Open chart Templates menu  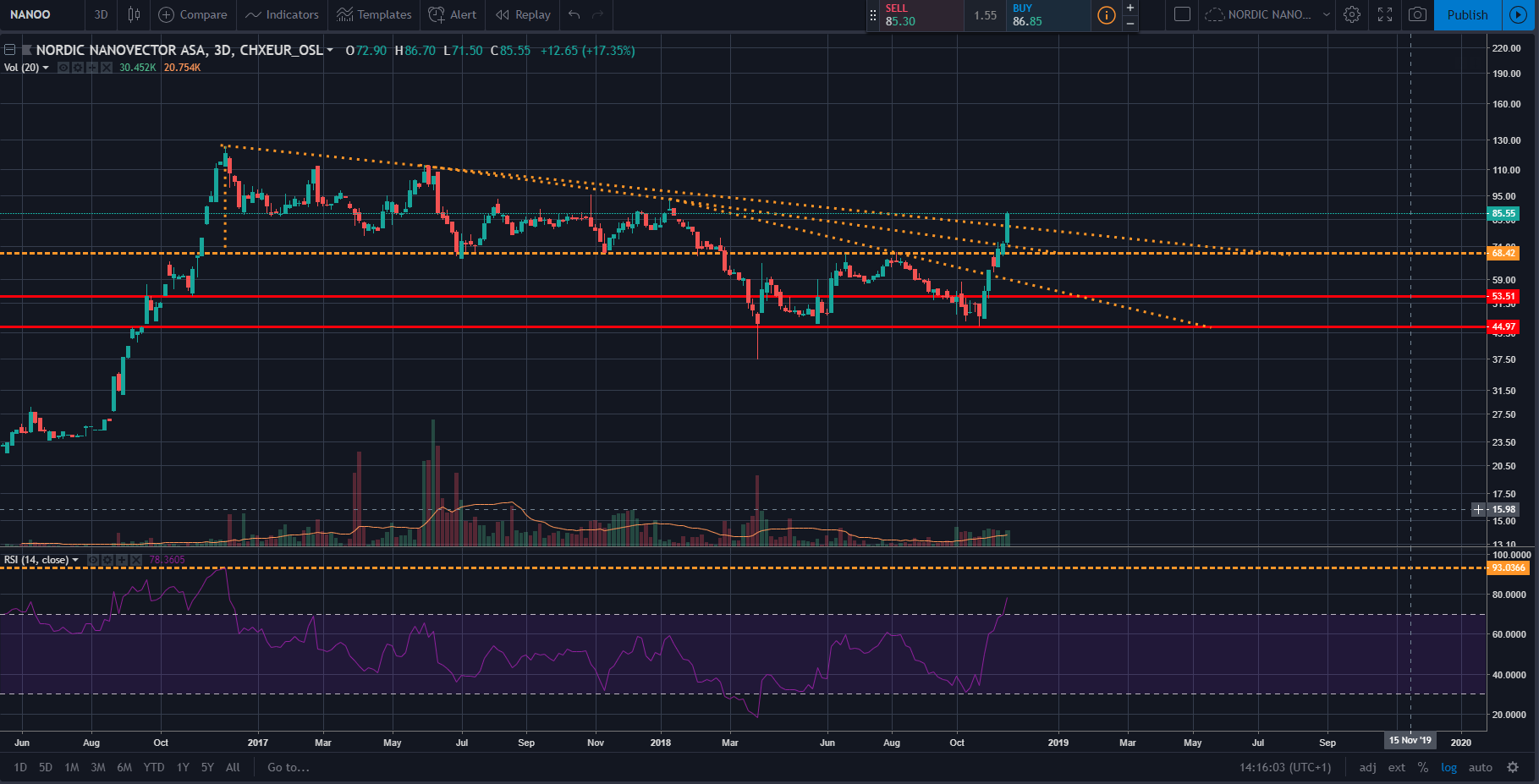pyautogui.click(x=374, y=14)
